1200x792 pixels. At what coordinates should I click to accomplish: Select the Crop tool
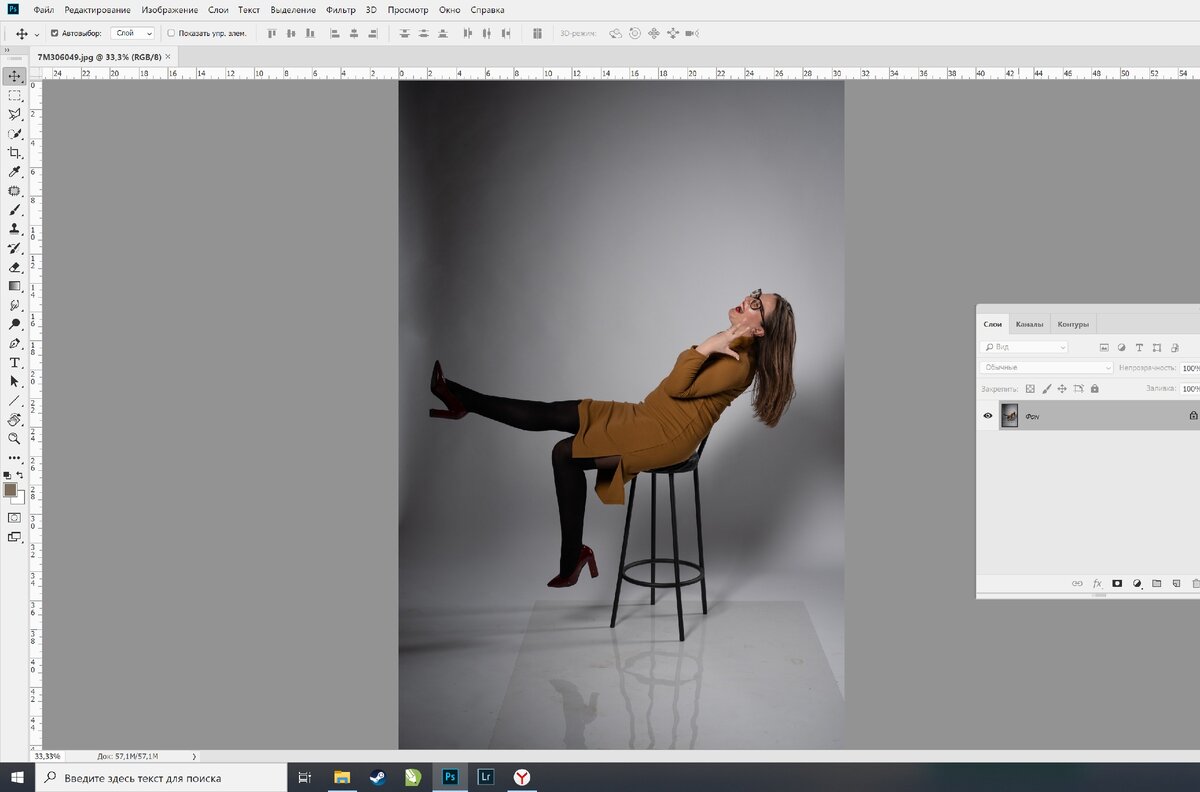(x=15, y=153)
